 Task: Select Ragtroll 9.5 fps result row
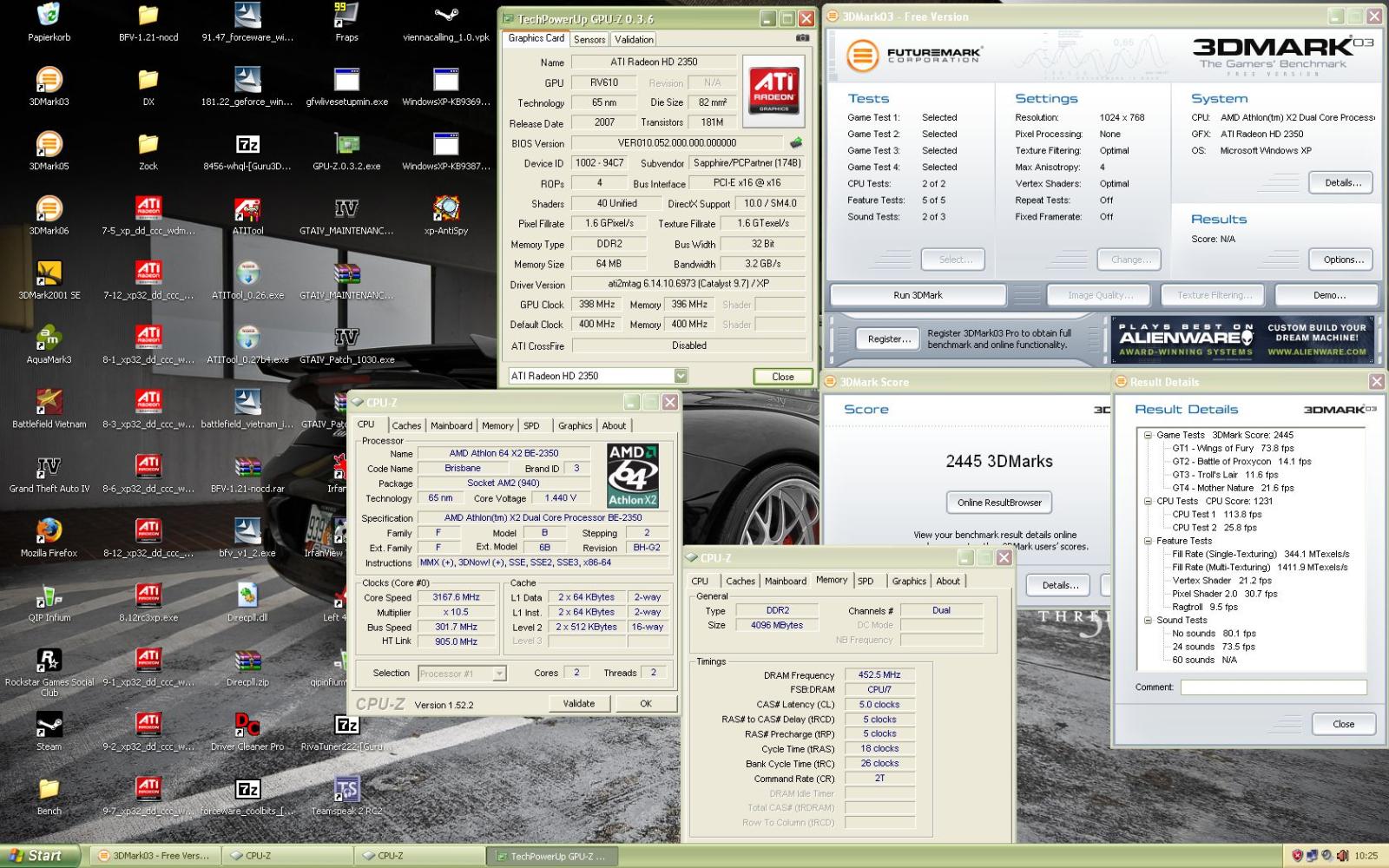tap(1204, 608)
